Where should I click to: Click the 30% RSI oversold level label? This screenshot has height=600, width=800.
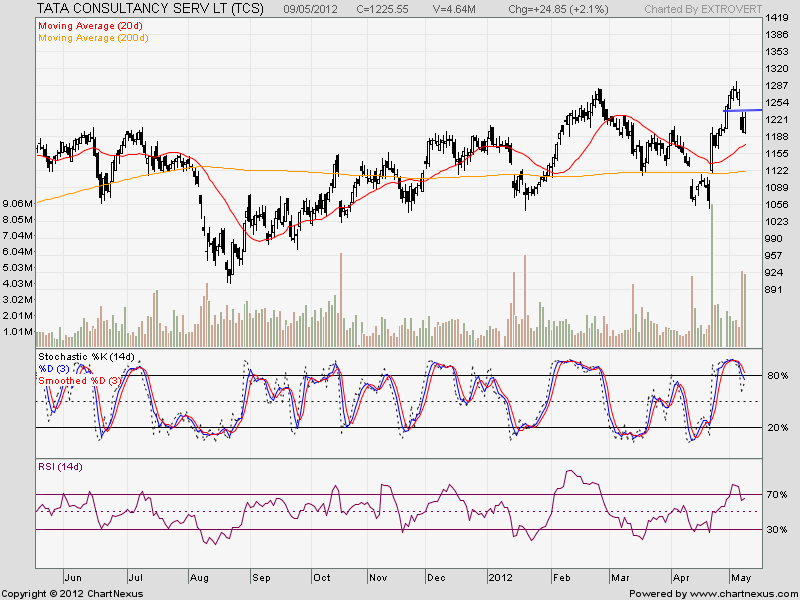(778, 530)
